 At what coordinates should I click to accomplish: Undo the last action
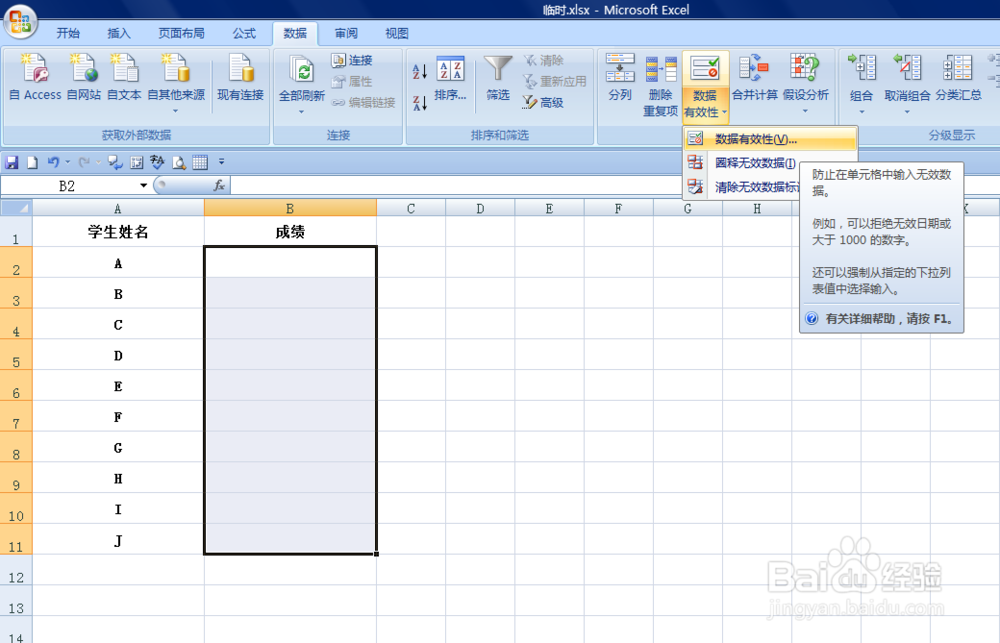tap(54, 163)
